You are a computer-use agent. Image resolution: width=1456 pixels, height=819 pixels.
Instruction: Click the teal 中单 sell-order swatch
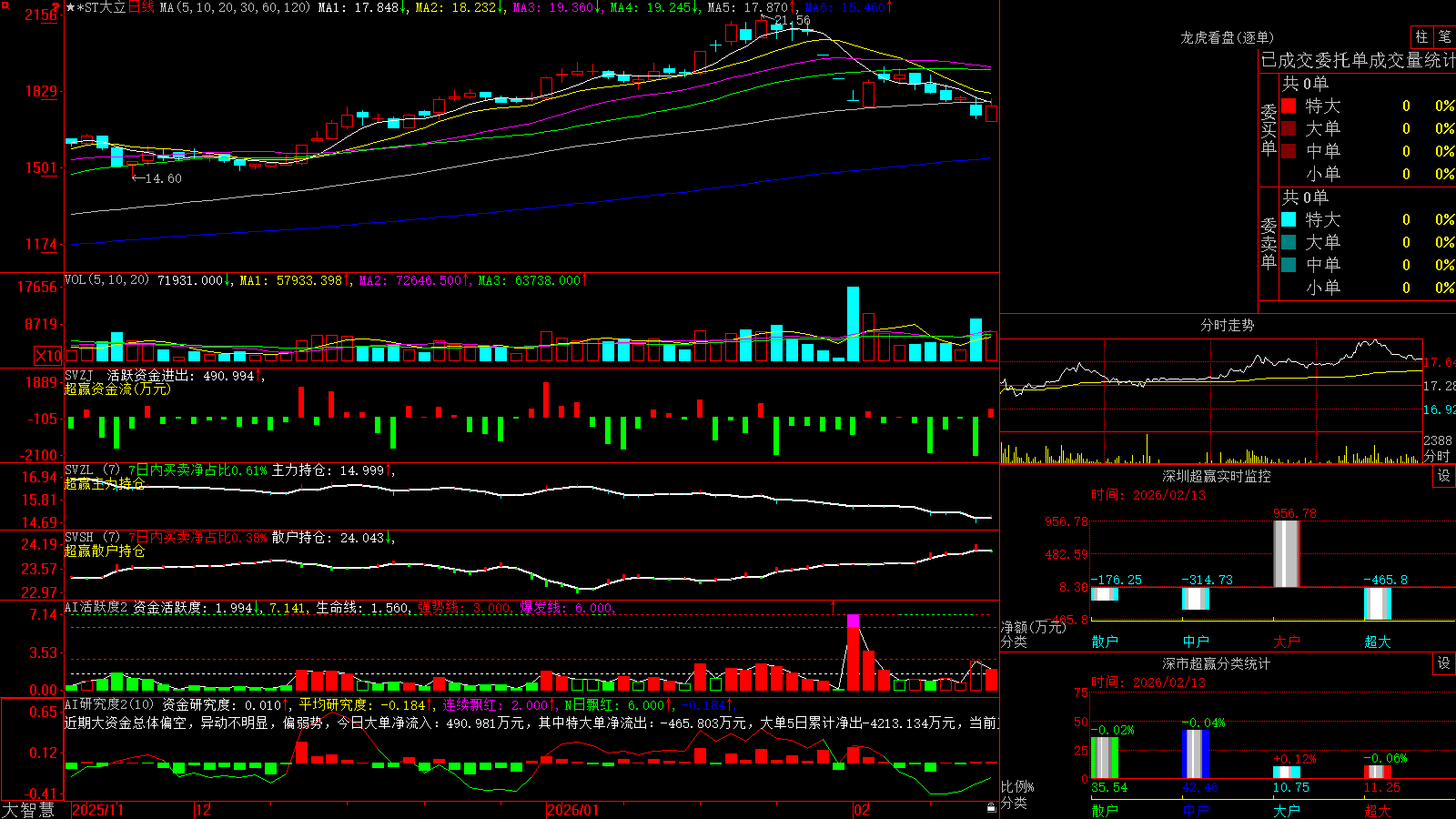click(x=1289, y=265)
